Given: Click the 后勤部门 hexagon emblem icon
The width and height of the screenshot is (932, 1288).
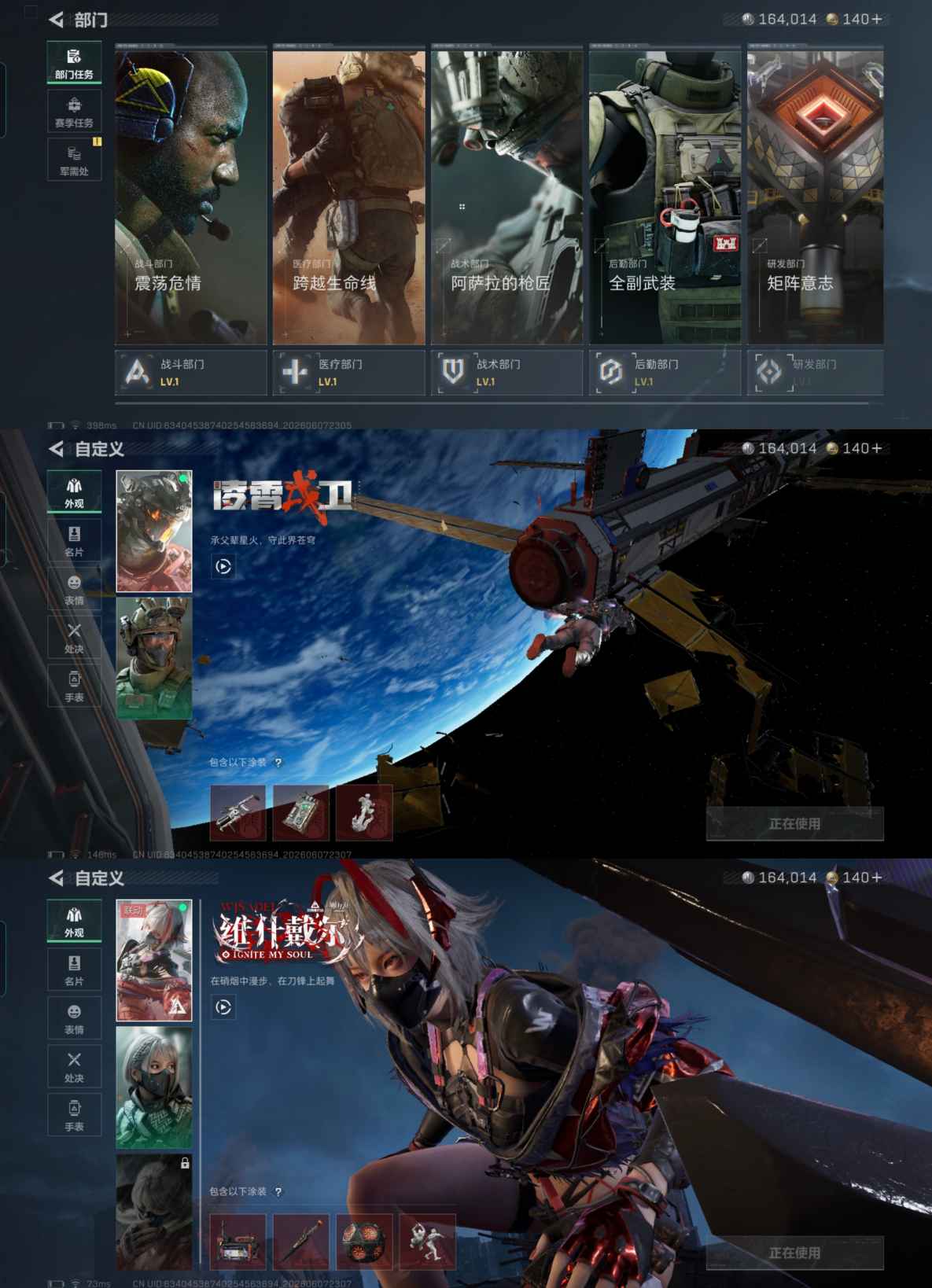Looking at the screenshot, I should 611,371.
